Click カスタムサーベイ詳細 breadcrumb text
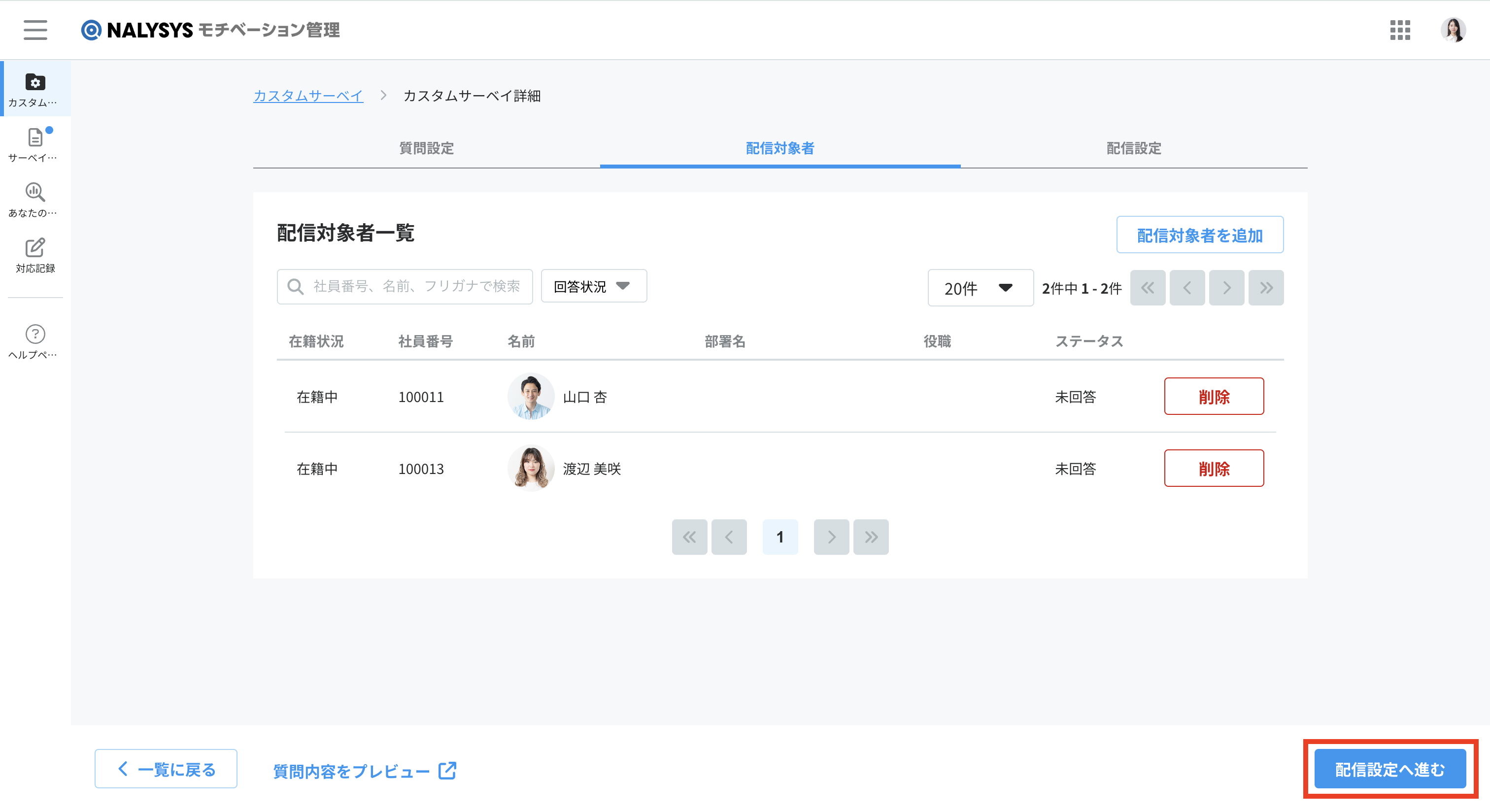 coord(472,96)
